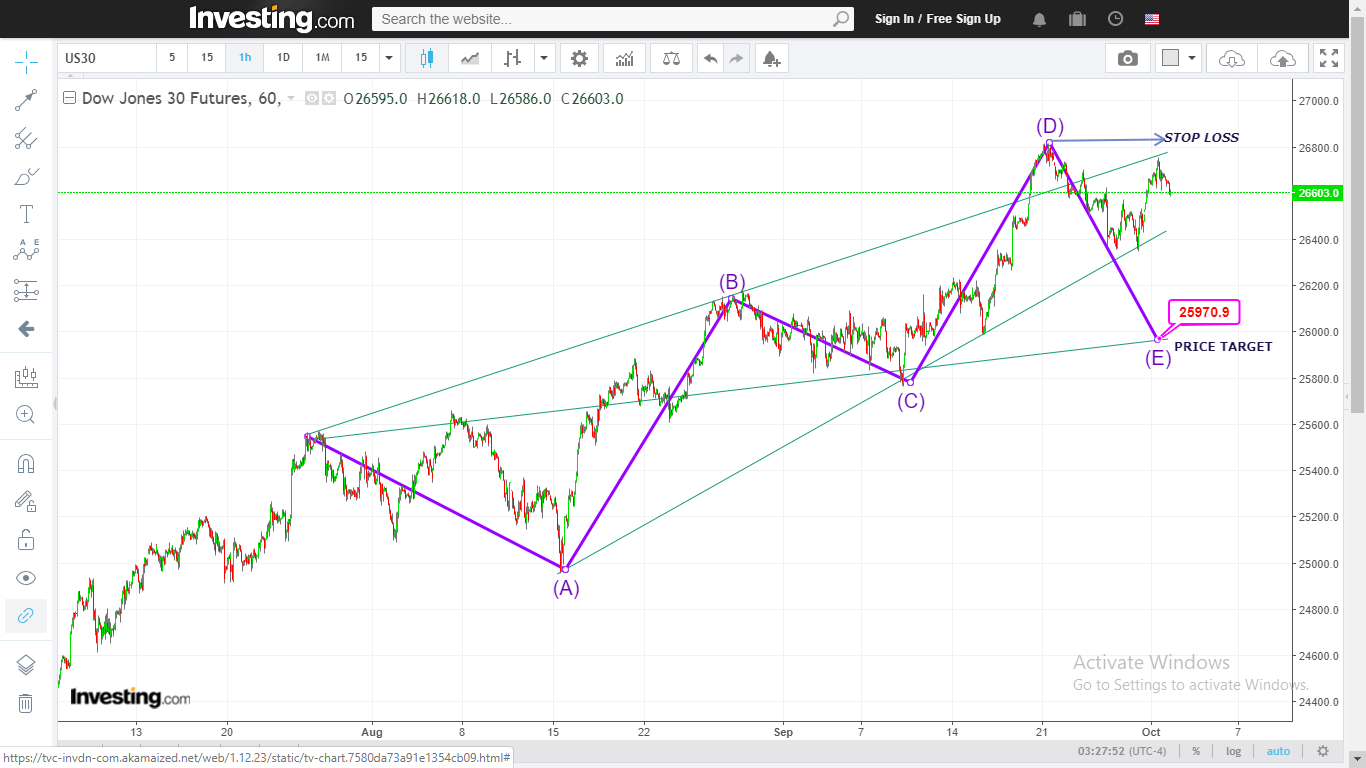Viewport: 1366px width, 768px height.
Task: Undo the last chart action
Action: 710,58
